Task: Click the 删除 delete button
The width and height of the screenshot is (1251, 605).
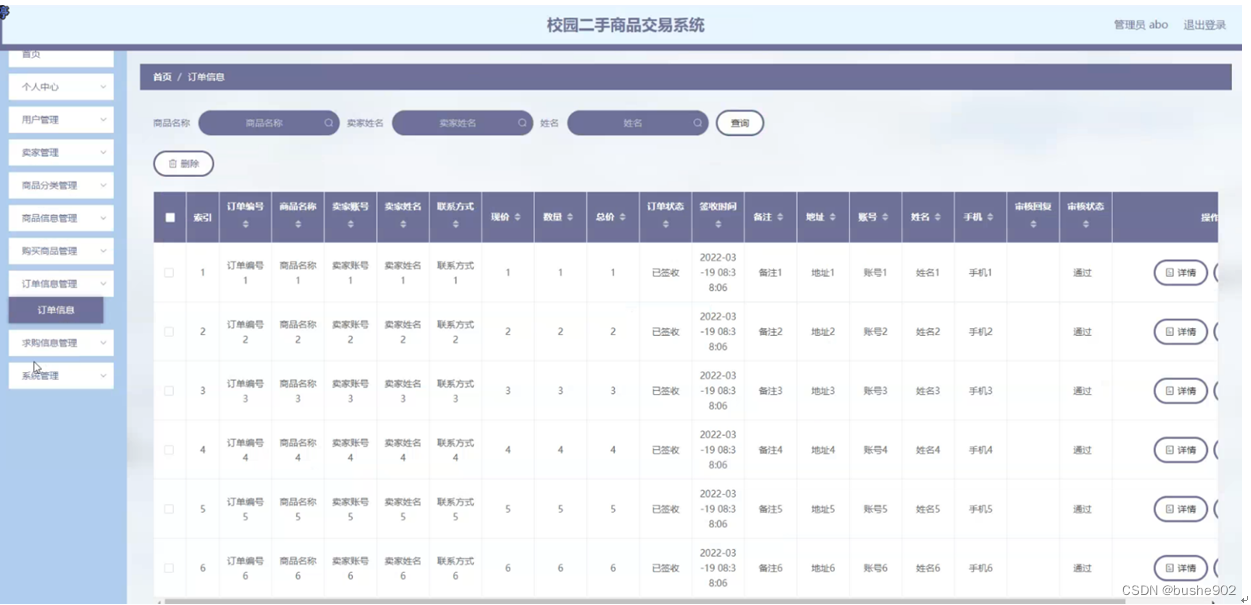Action: 183,163
